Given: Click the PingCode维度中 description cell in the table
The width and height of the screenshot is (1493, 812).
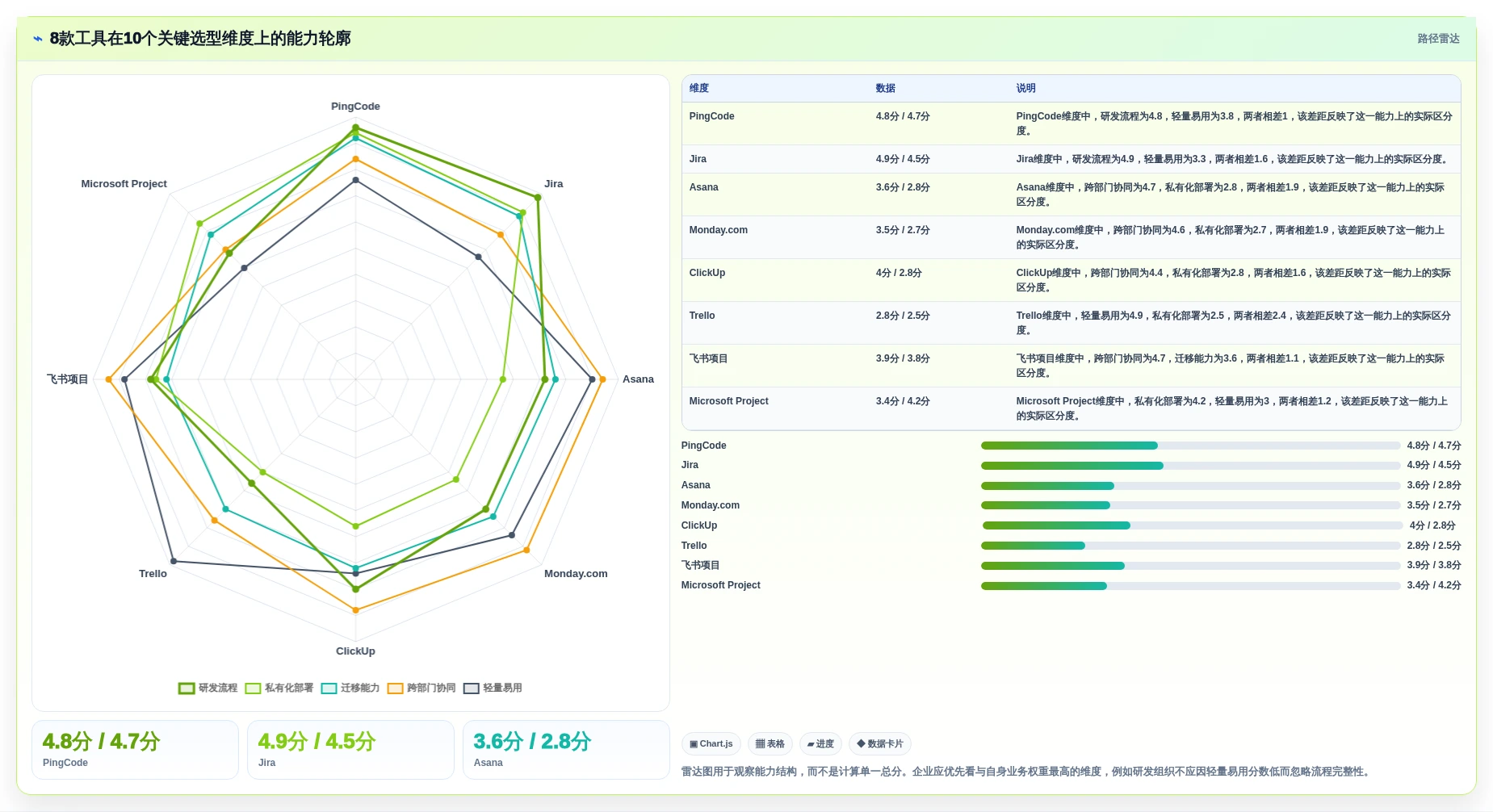Looking at the screenshot, I should point(1234,123).
